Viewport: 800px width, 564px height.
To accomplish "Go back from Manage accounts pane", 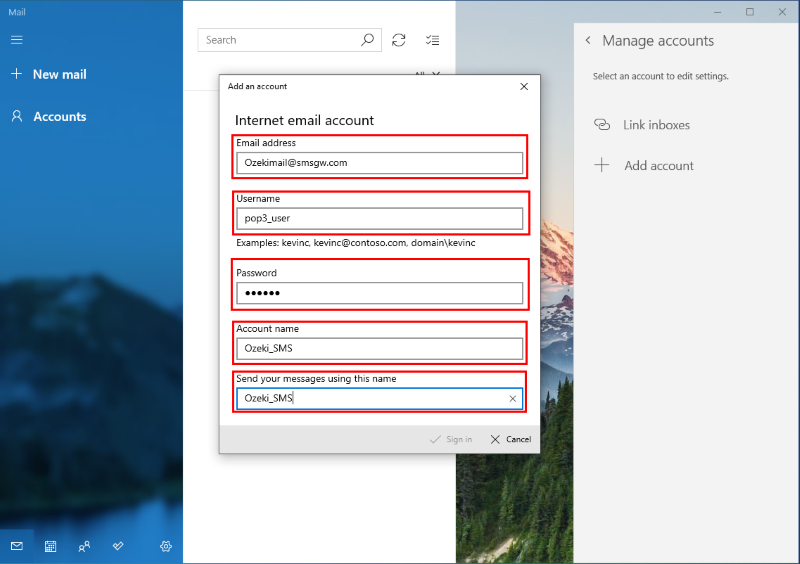I will (588, 40).
